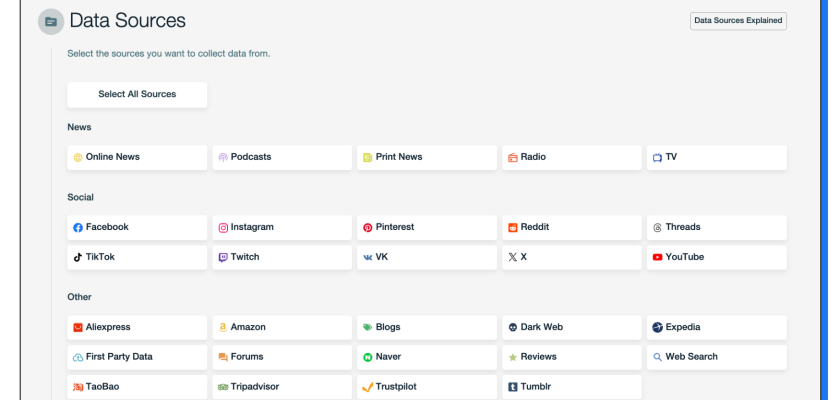
Task: Click the Facebook logo icon
Action: pos(78,228)
